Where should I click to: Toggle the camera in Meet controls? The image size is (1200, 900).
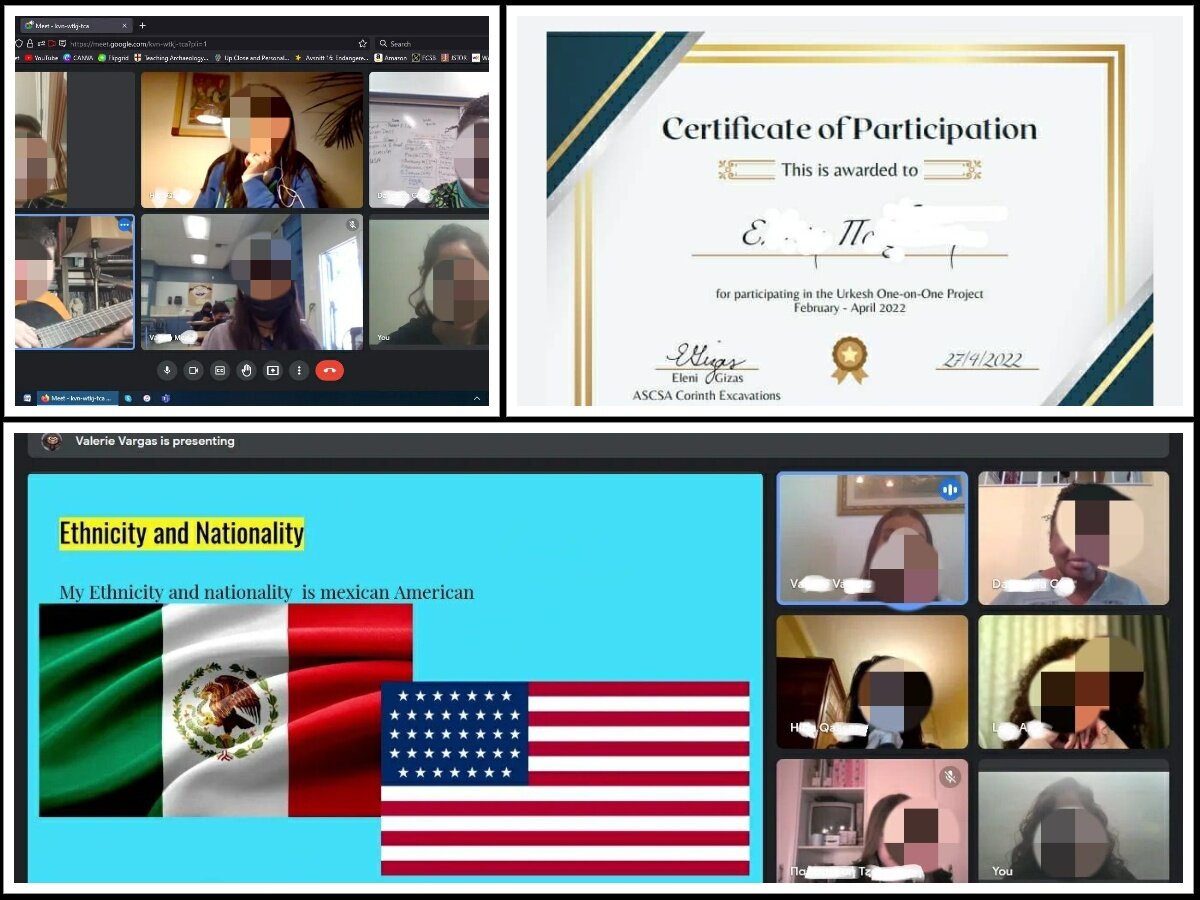point(194,370)
